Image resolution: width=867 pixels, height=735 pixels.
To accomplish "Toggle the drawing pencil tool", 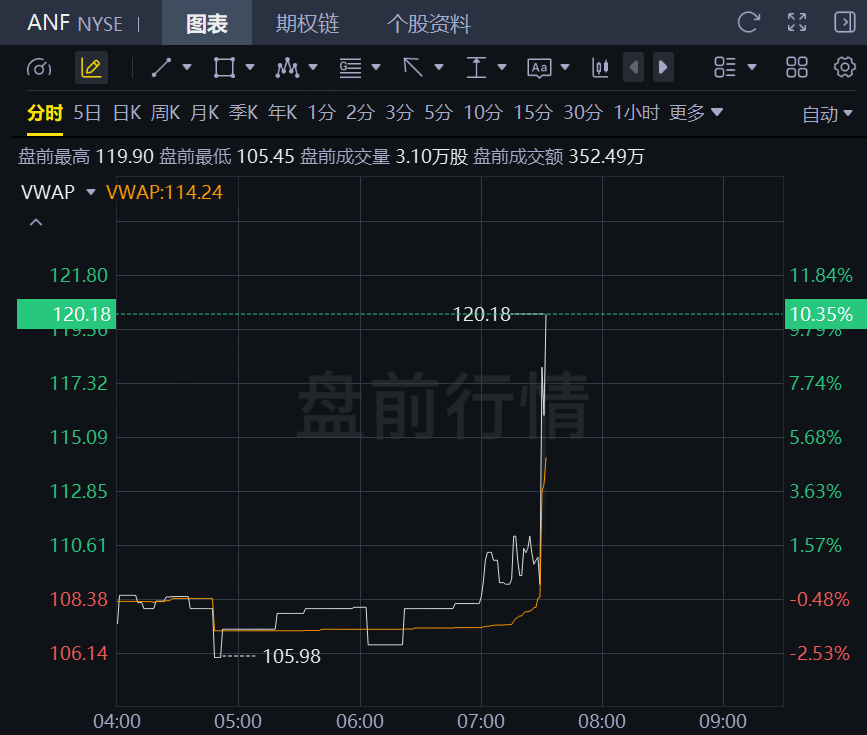I will (91, 67).
